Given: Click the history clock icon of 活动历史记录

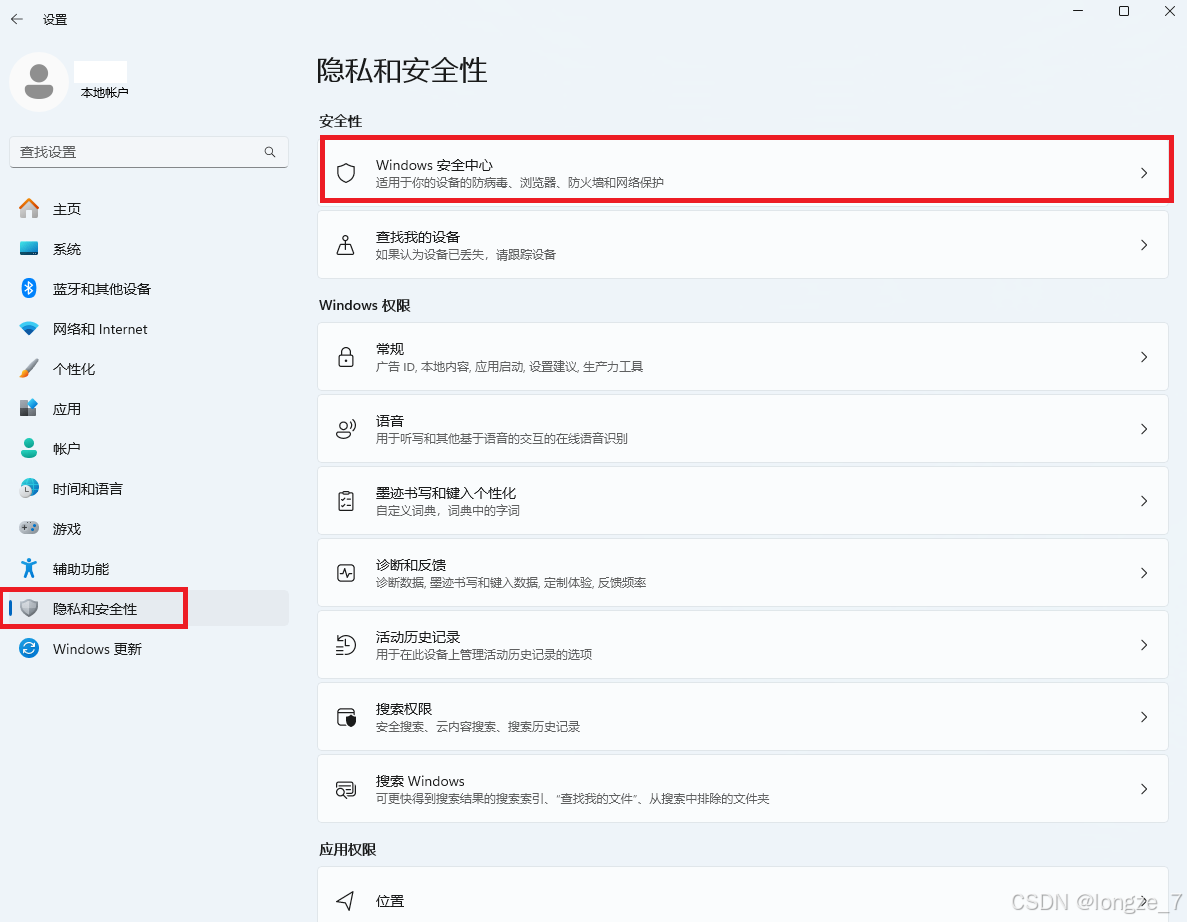Looking at the screenshot, I should [346, 644].
